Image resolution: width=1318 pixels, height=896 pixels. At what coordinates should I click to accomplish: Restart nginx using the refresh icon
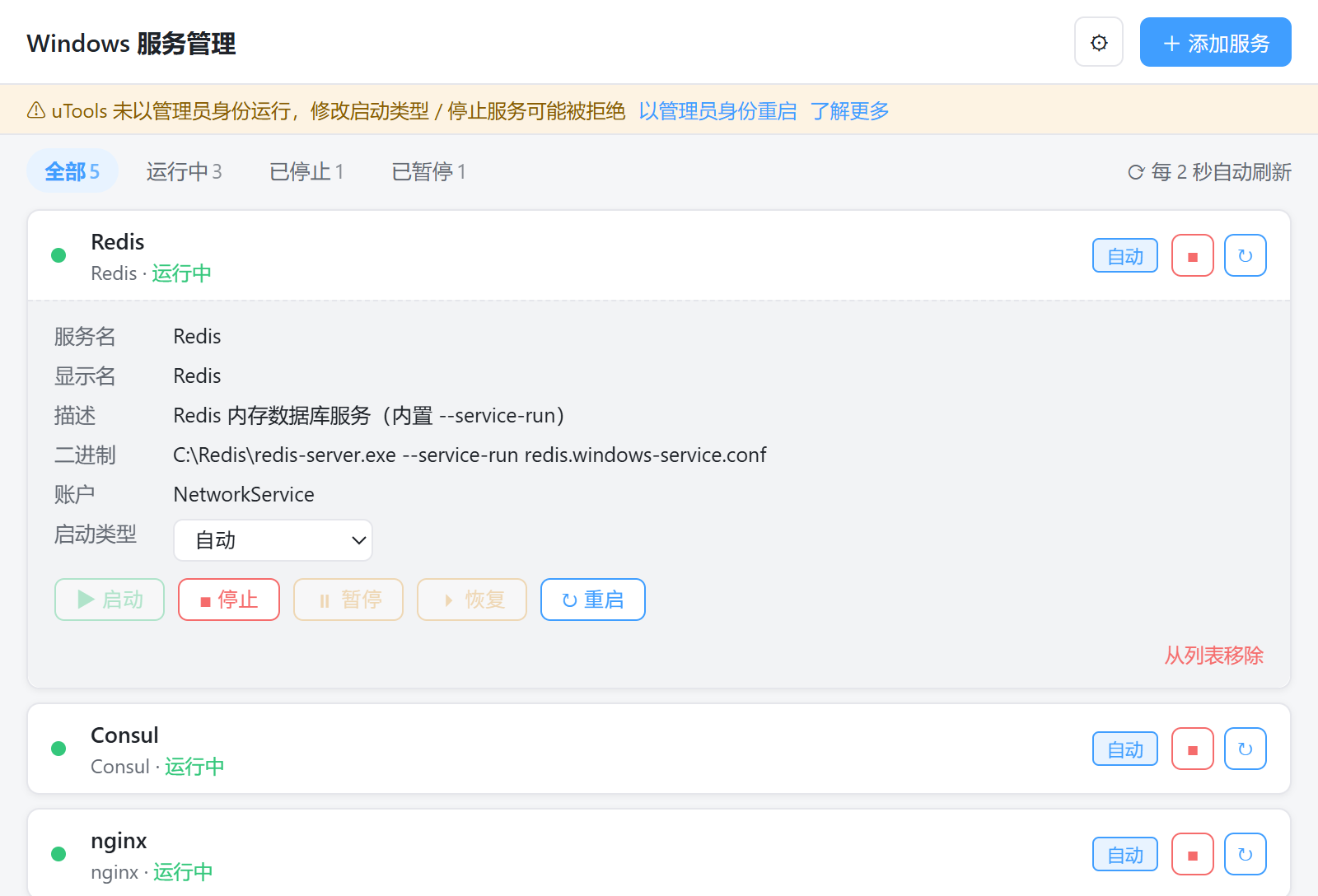click(1245, 854)
